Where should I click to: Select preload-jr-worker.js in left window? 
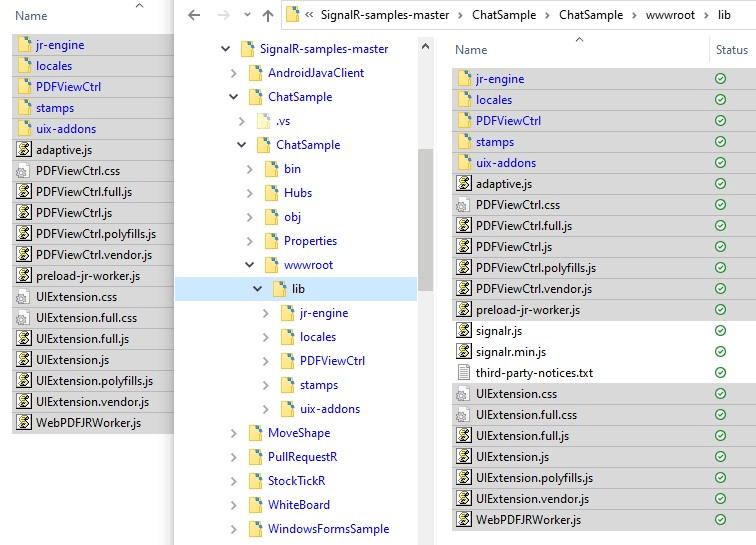click(88, 276)
